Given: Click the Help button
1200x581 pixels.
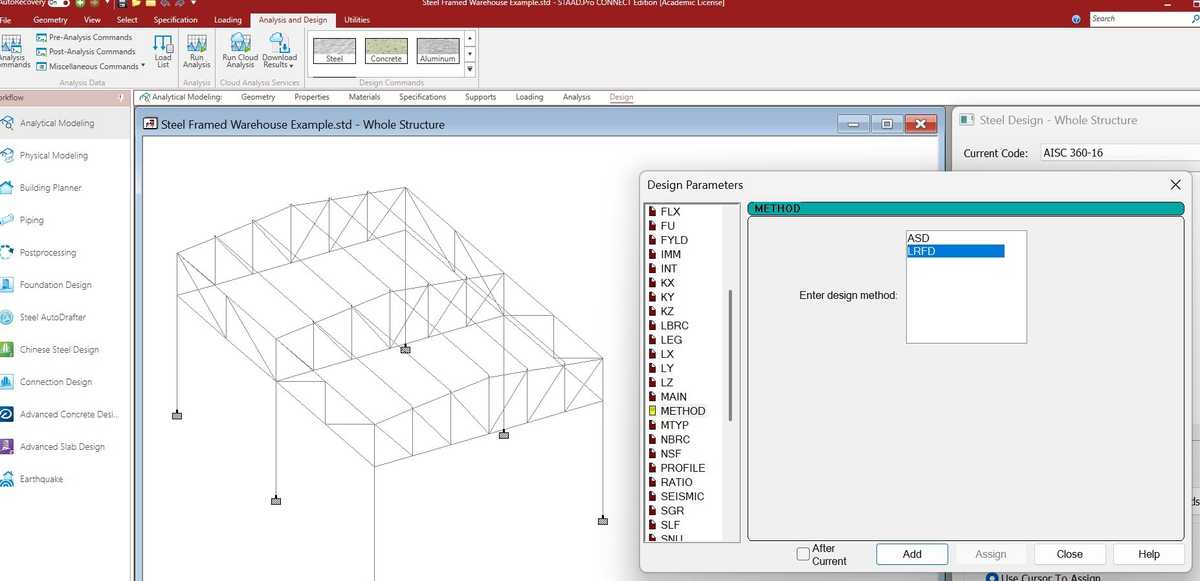Looking at the screenshot, I should (1149, 554).
